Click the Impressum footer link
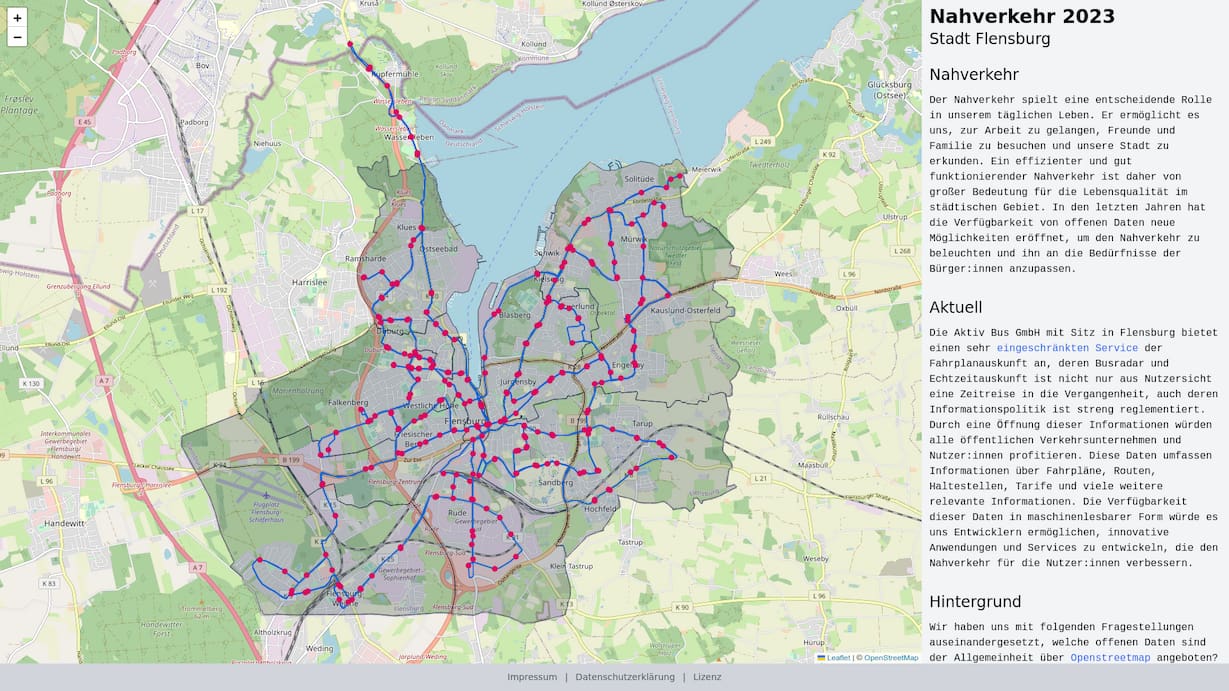 531,676
